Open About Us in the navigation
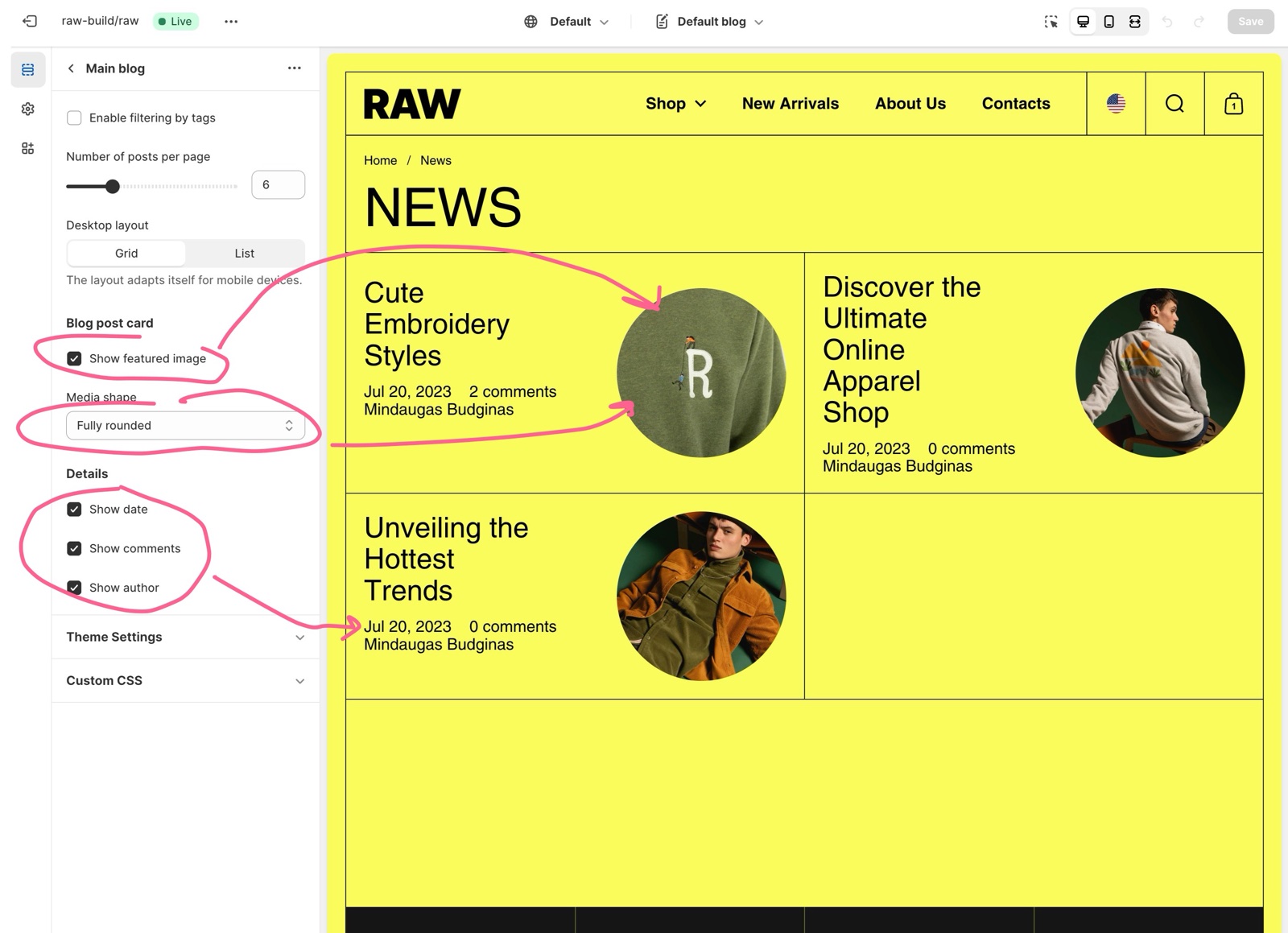 tap(910, 104)
